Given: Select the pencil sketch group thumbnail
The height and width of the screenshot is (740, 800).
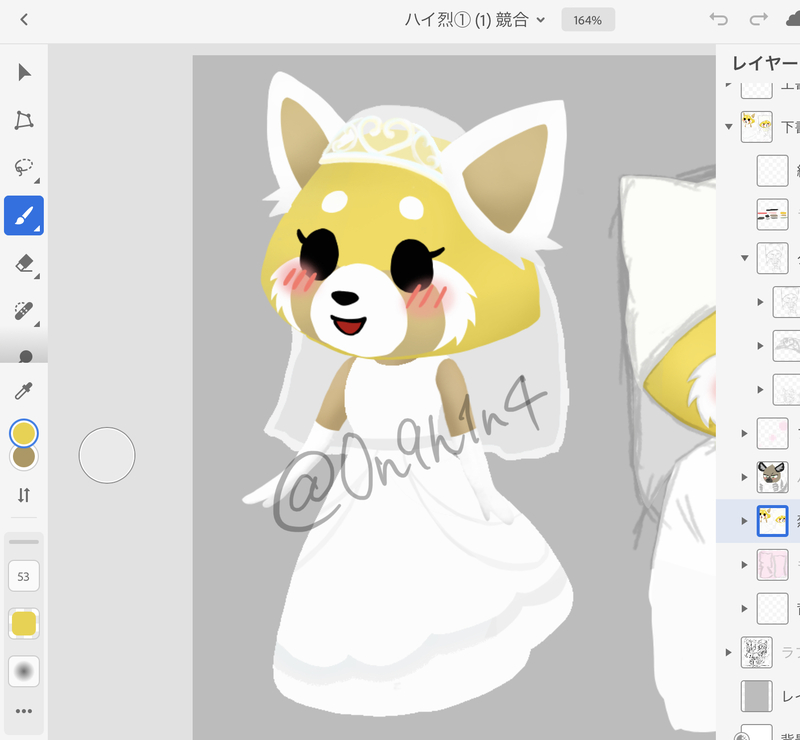Looking at the screenshot, I should (772, 258).
